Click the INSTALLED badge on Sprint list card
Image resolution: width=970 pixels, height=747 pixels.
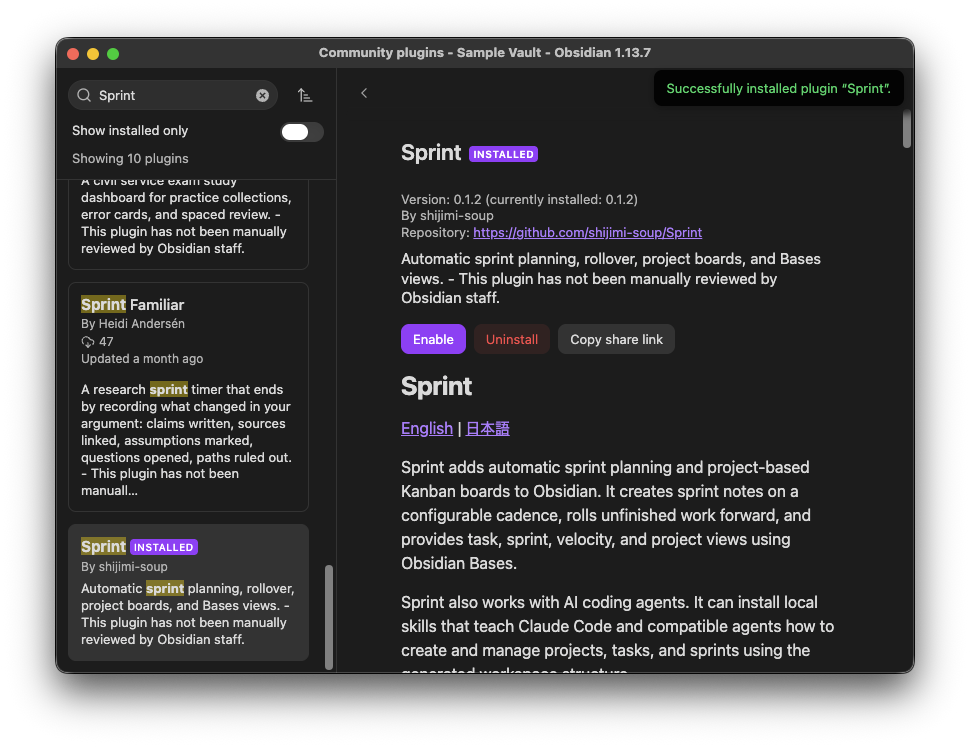pyautogui.click(x=164, y=547)
